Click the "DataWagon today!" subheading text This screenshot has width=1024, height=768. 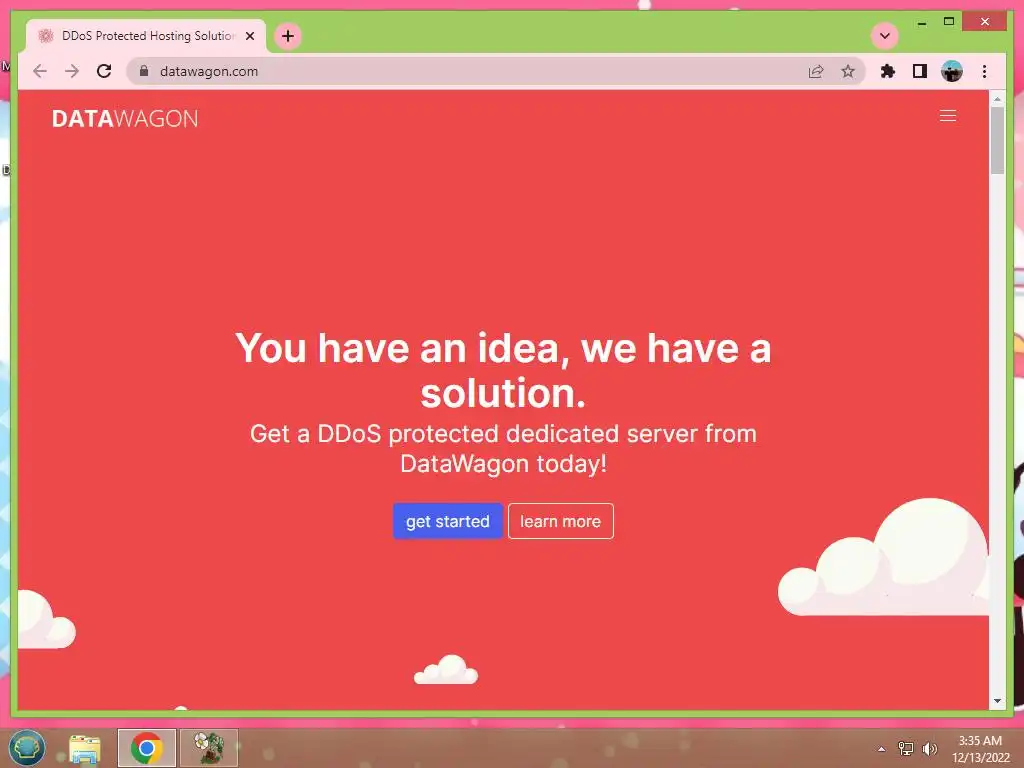[504, 464]
